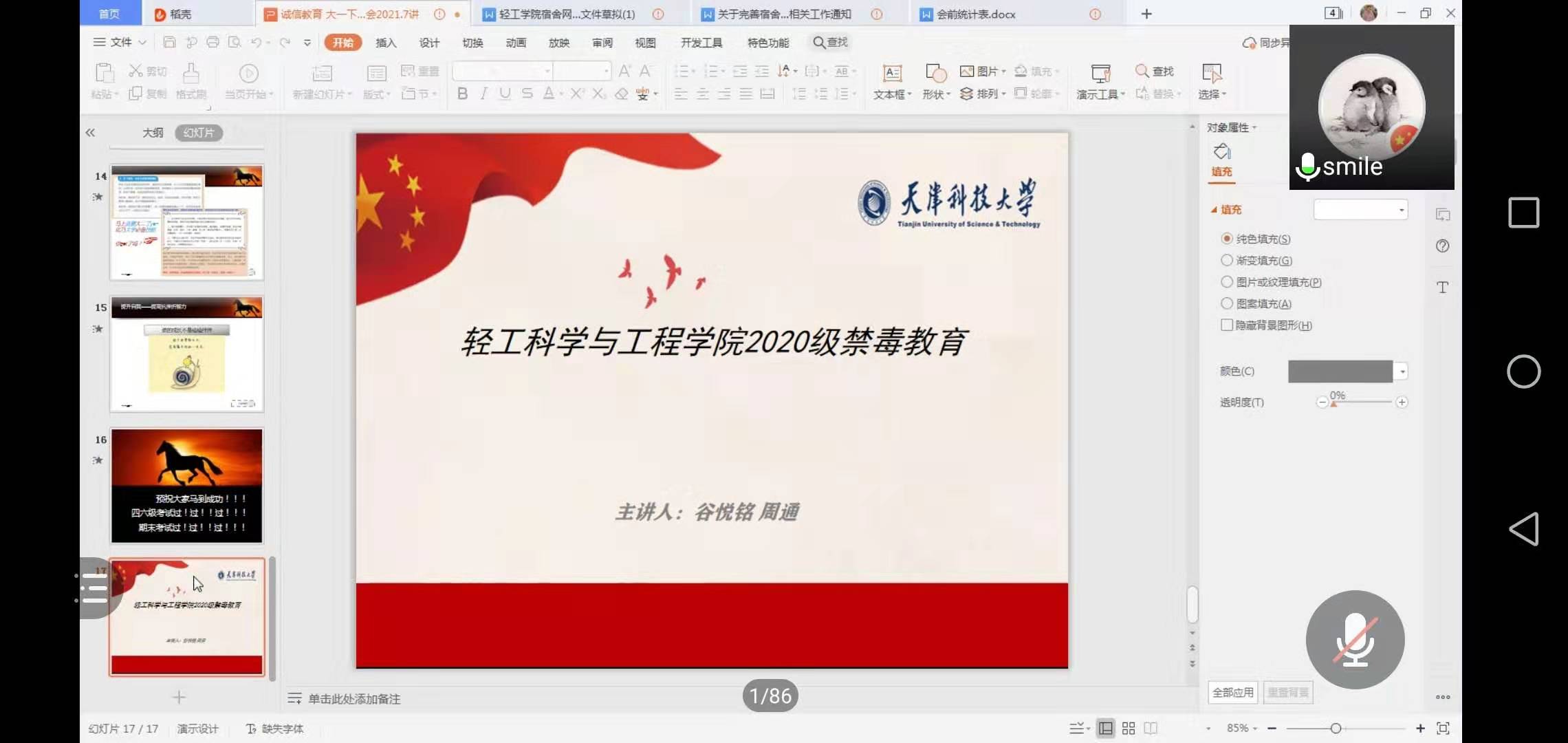Click the gray color (颜色) swatch

click(1340, 371)
